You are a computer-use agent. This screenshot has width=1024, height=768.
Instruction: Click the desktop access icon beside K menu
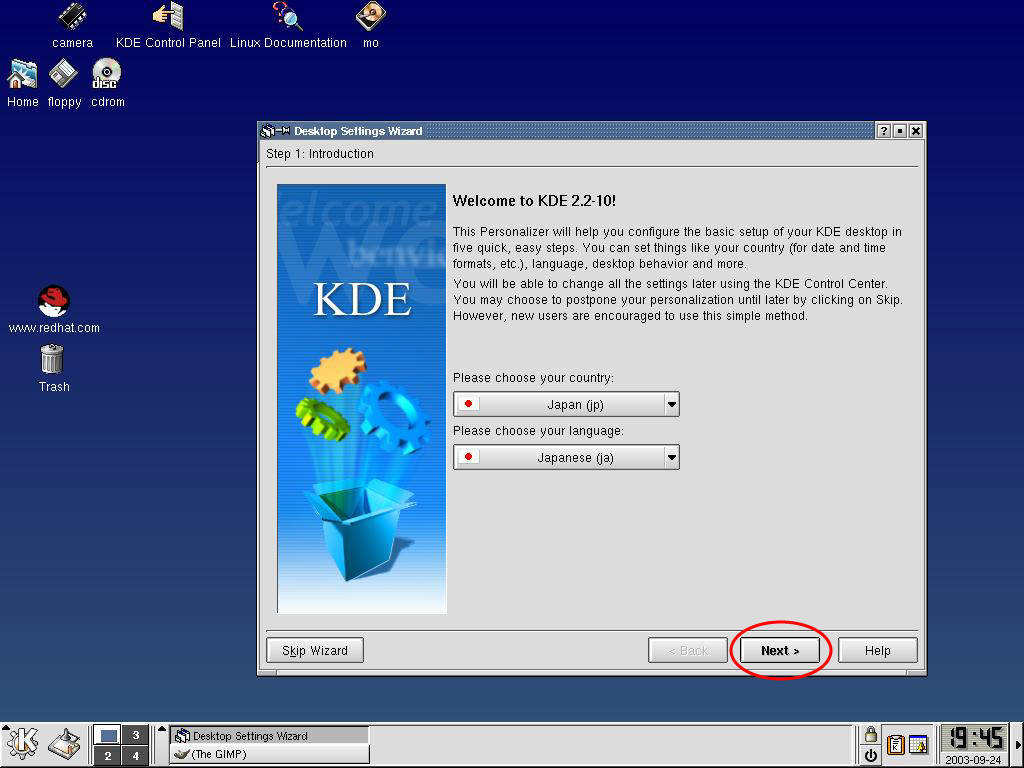[65, 744]
